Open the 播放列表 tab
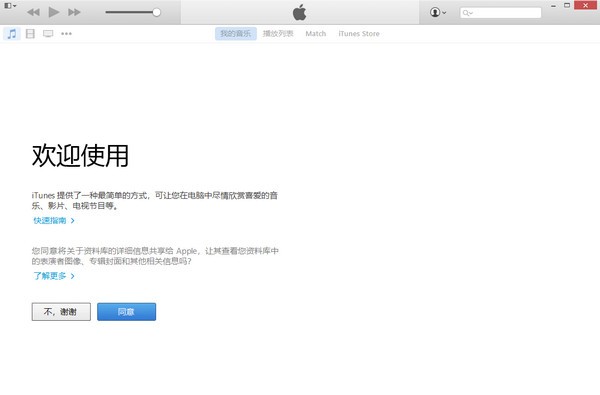600x395 pixels. (278, 34)
